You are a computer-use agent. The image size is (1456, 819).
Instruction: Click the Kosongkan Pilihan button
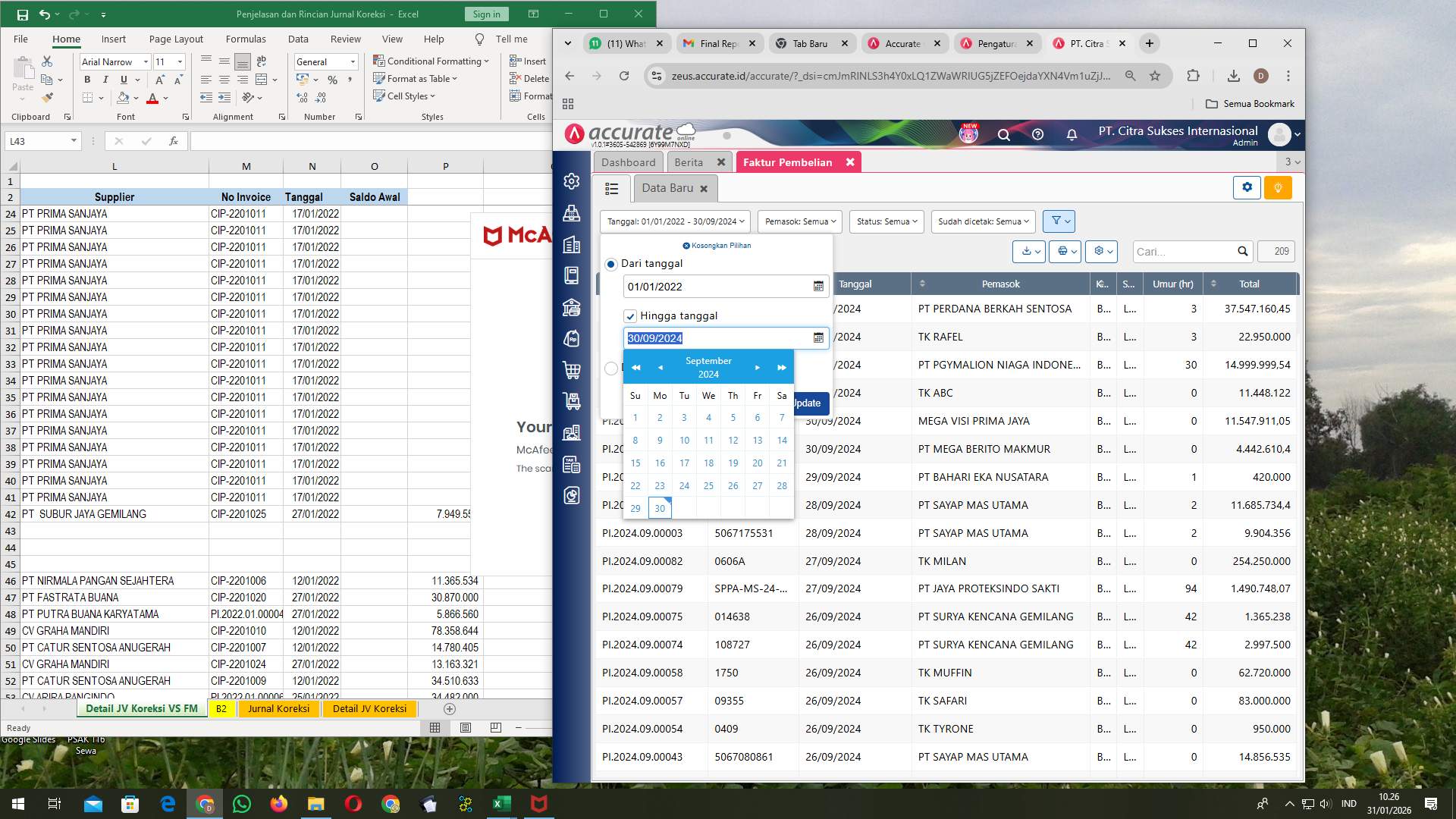(x=716, y=245)
